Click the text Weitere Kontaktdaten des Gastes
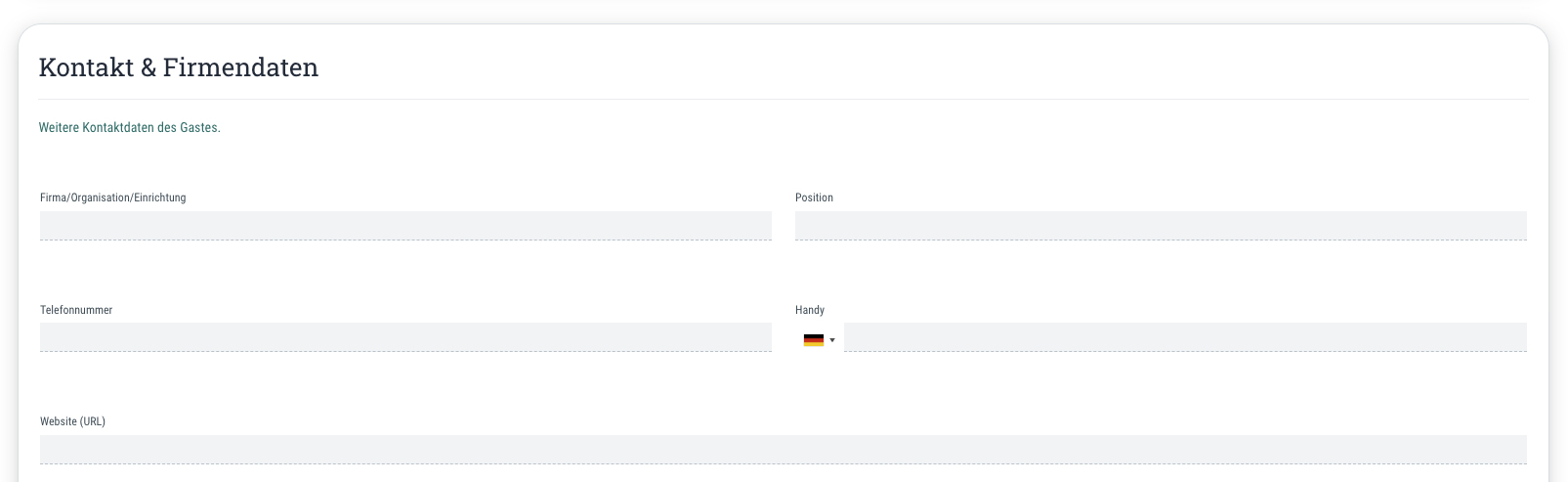Image resolution: width=1568 pixels, height=482 pixels. (x=130, y=128)
